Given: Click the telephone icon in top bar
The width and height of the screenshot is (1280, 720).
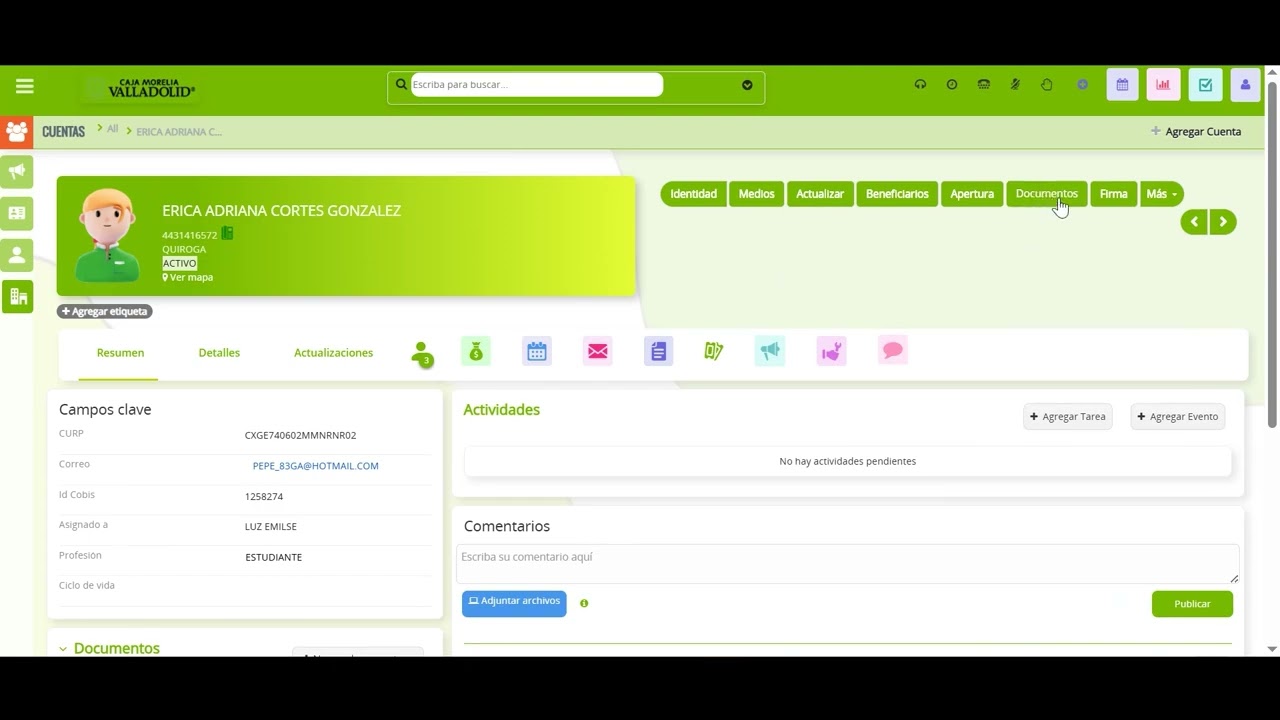Looking at the screenshot, I should (984, 85).
